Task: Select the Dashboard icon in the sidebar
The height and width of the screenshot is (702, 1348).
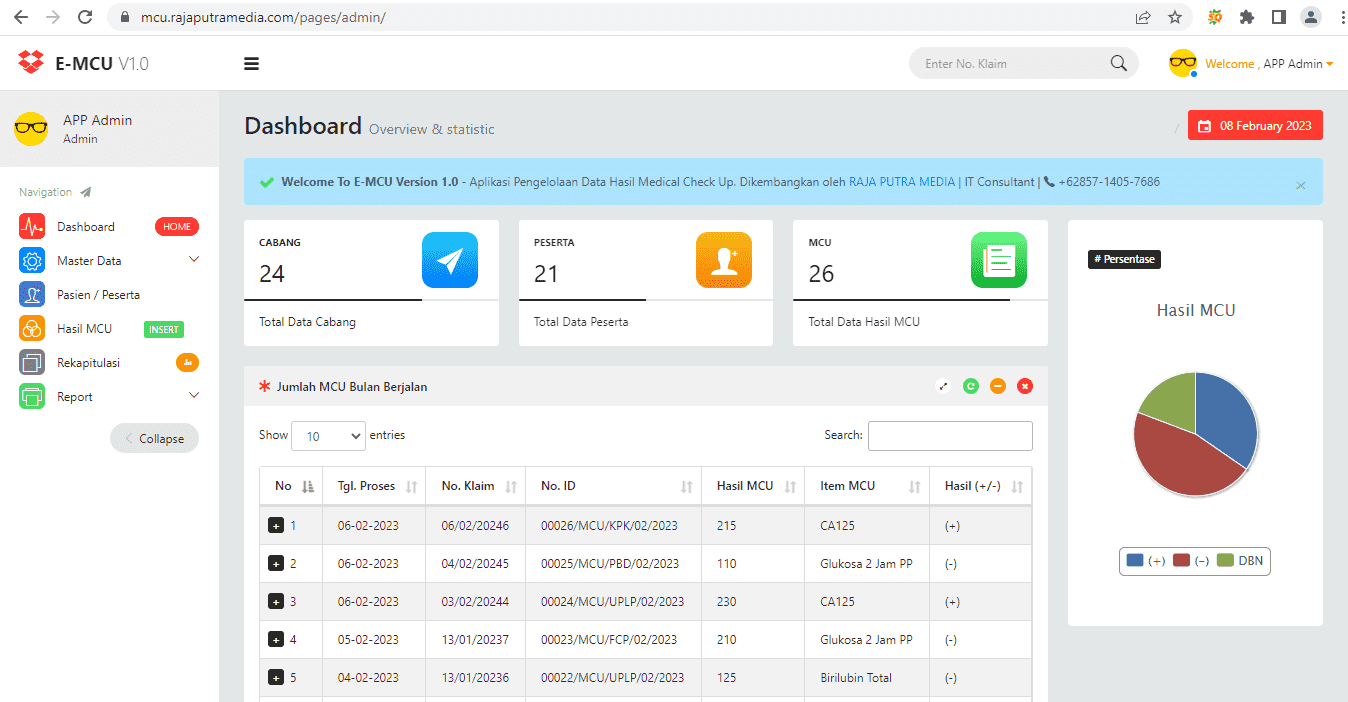Action: [x=31, y=226]
